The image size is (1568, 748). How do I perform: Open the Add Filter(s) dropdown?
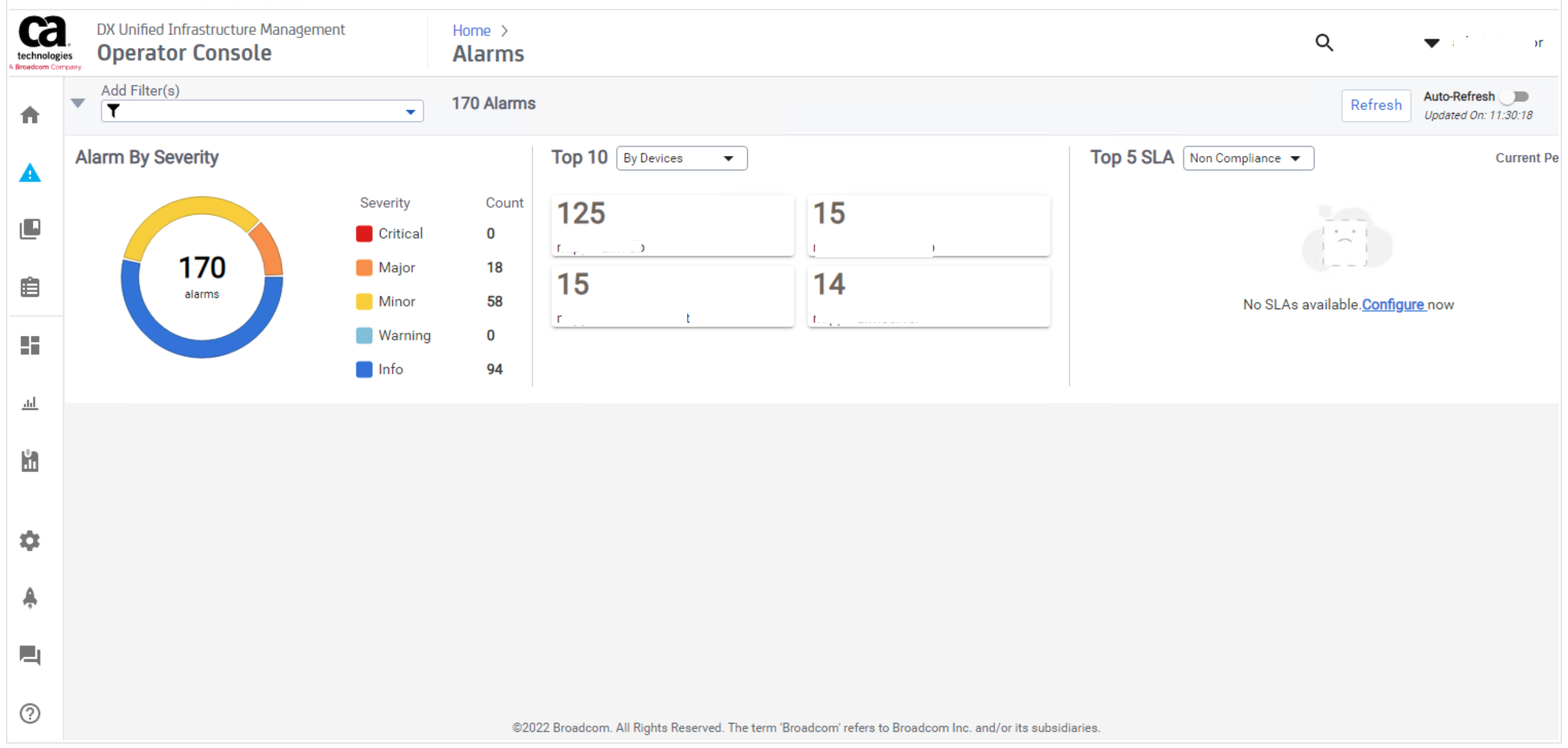pos(410,112)
